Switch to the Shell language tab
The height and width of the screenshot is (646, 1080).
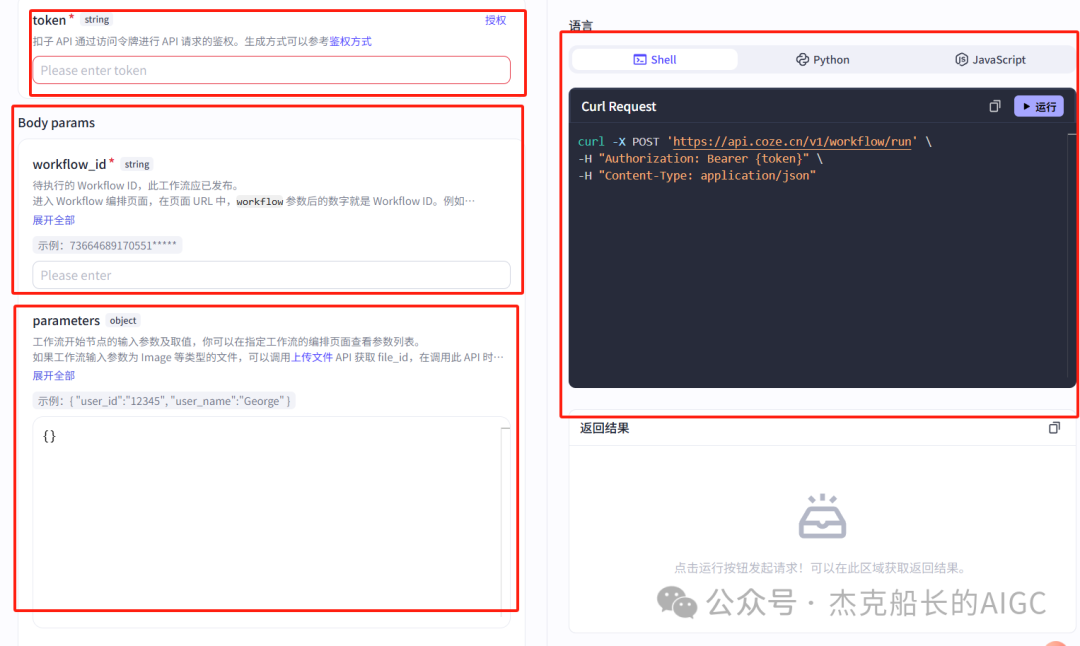pyautogui.click(x=654, y=60)
